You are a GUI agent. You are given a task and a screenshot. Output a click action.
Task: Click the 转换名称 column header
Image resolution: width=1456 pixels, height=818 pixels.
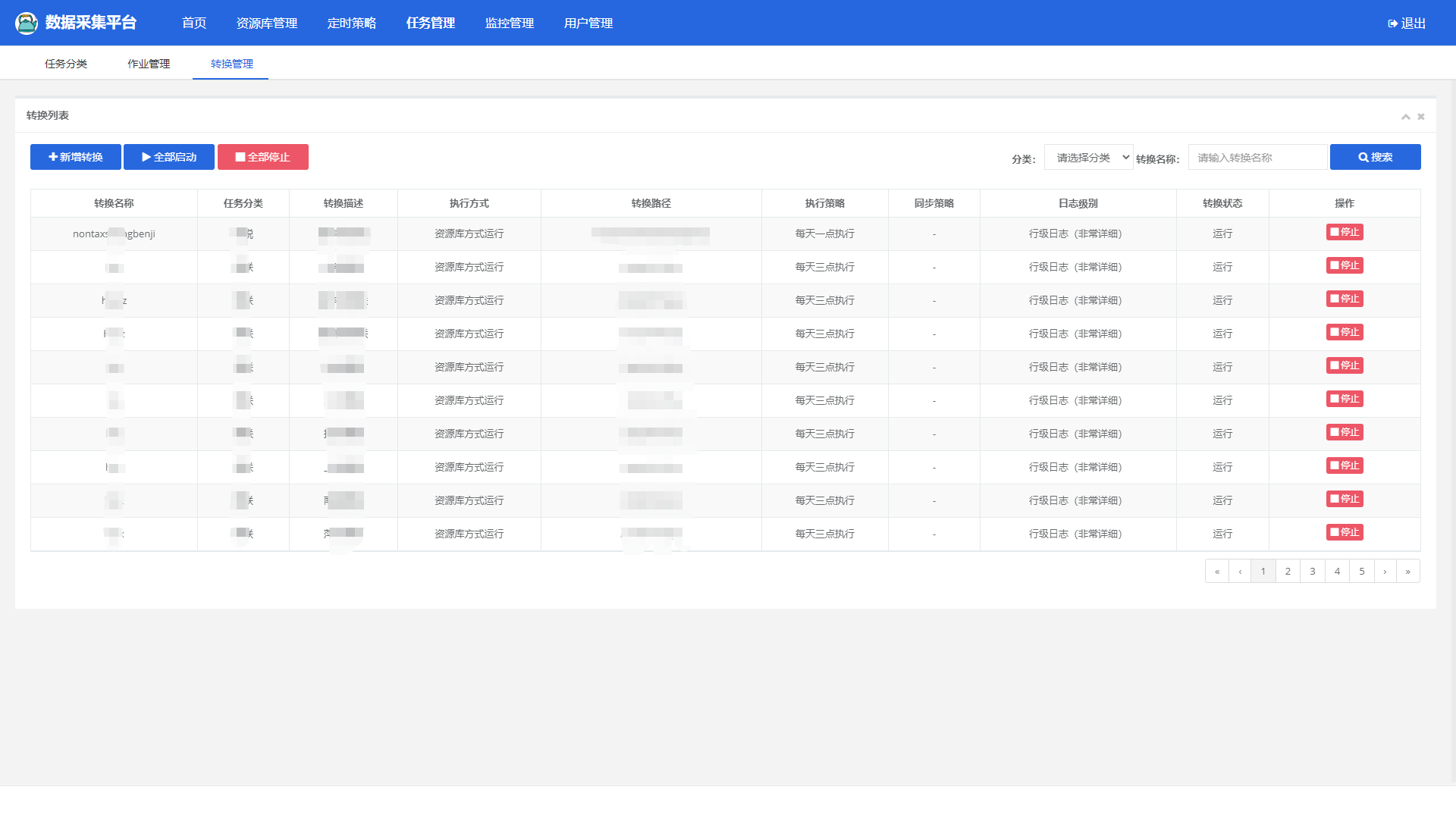click(x=114, y=203)
